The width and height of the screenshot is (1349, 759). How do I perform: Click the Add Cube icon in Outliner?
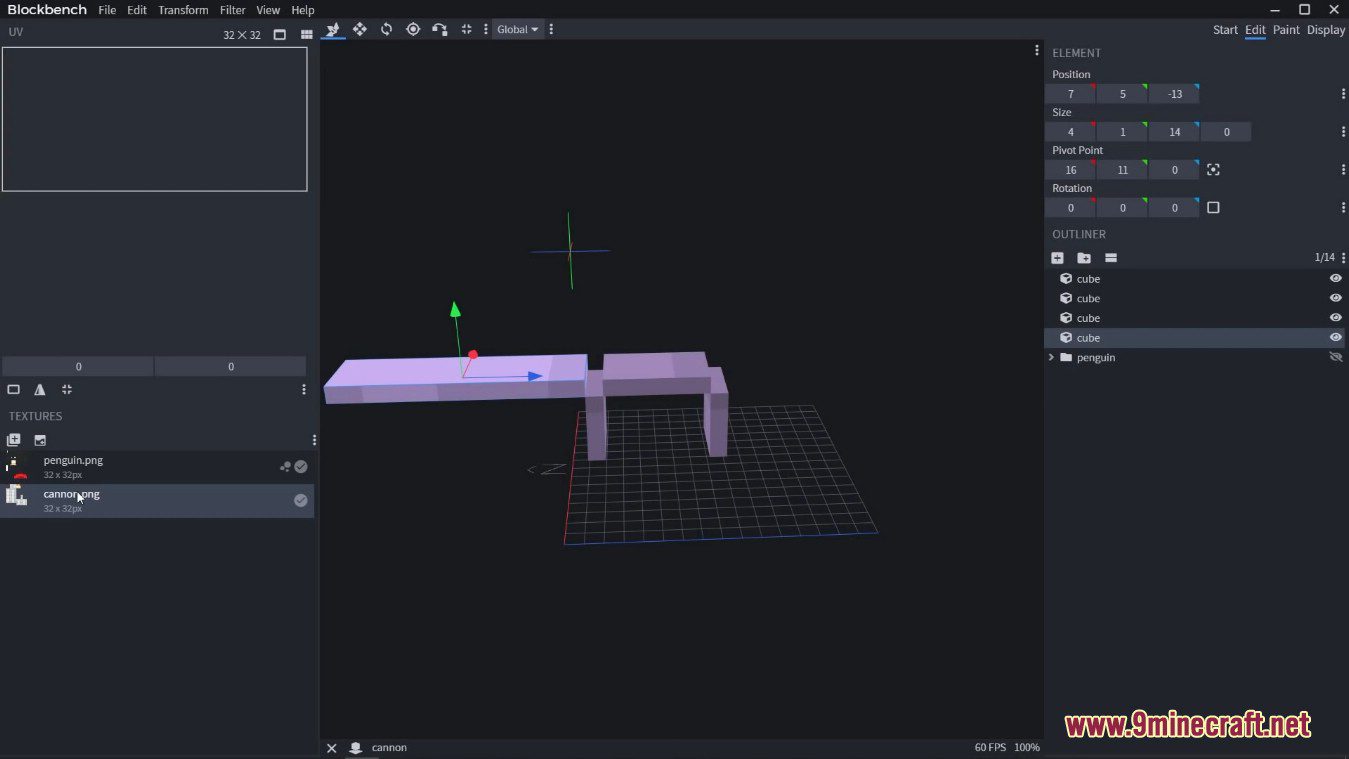pyautogui.click(x=1057, y=257)
